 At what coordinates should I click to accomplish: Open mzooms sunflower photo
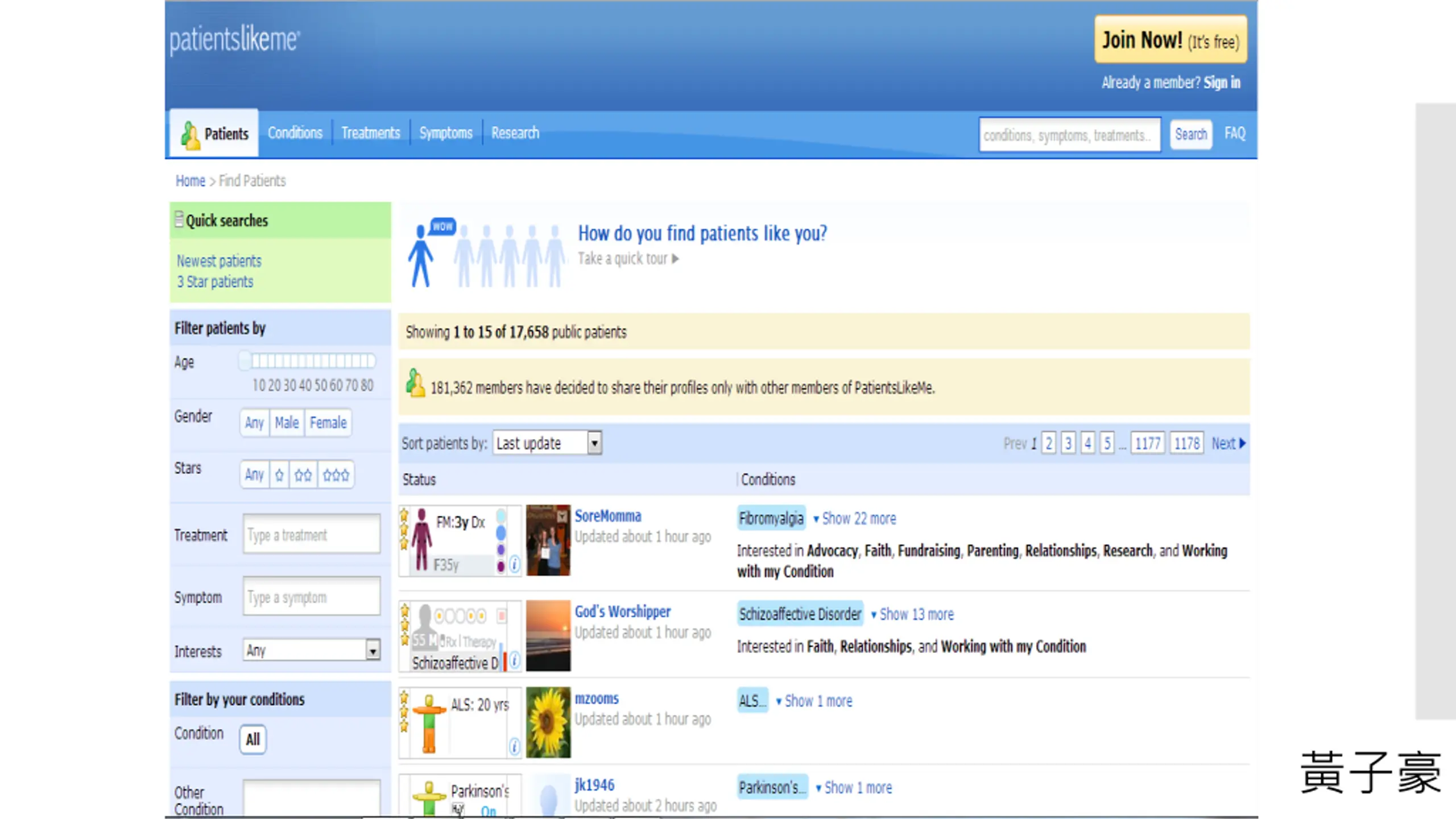(548, 722)
